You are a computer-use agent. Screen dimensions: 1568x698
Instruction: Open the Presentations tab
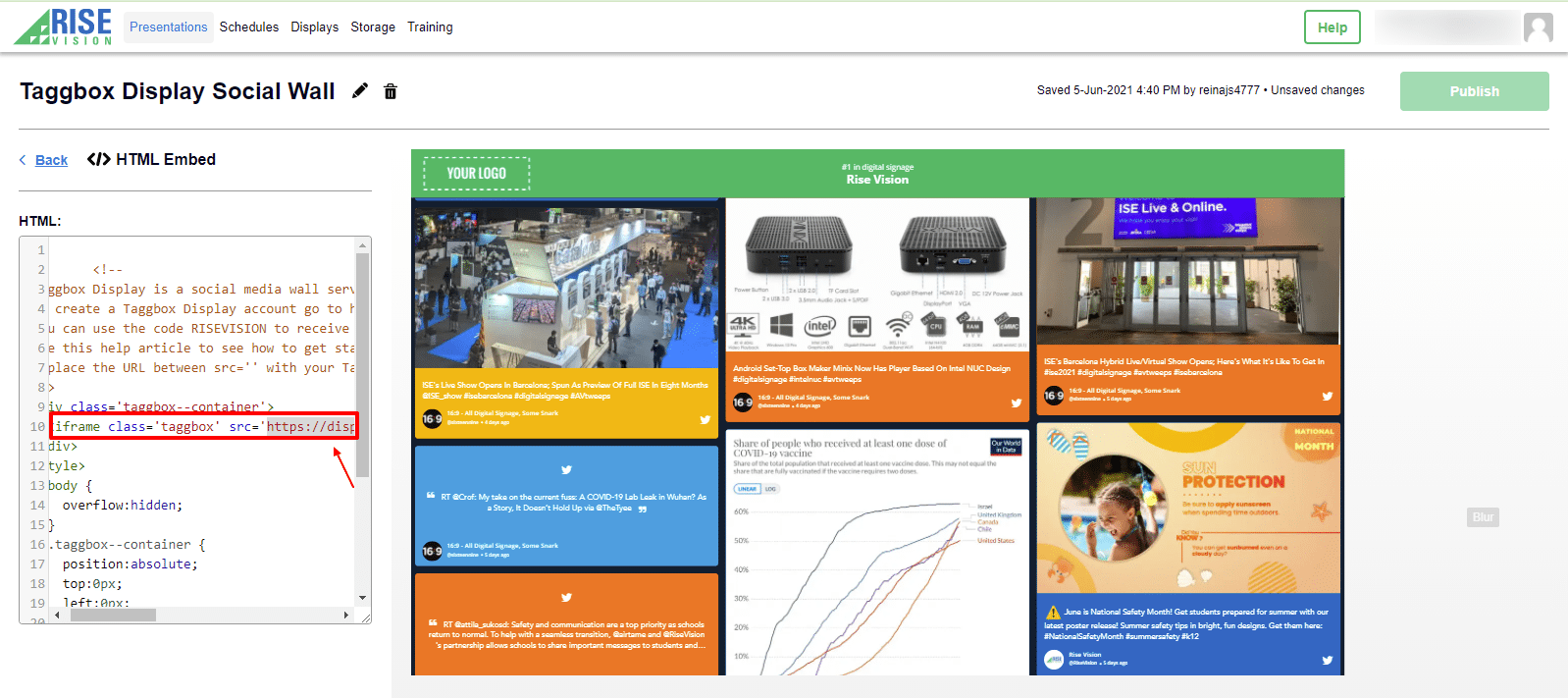click(x=168, y=27)
